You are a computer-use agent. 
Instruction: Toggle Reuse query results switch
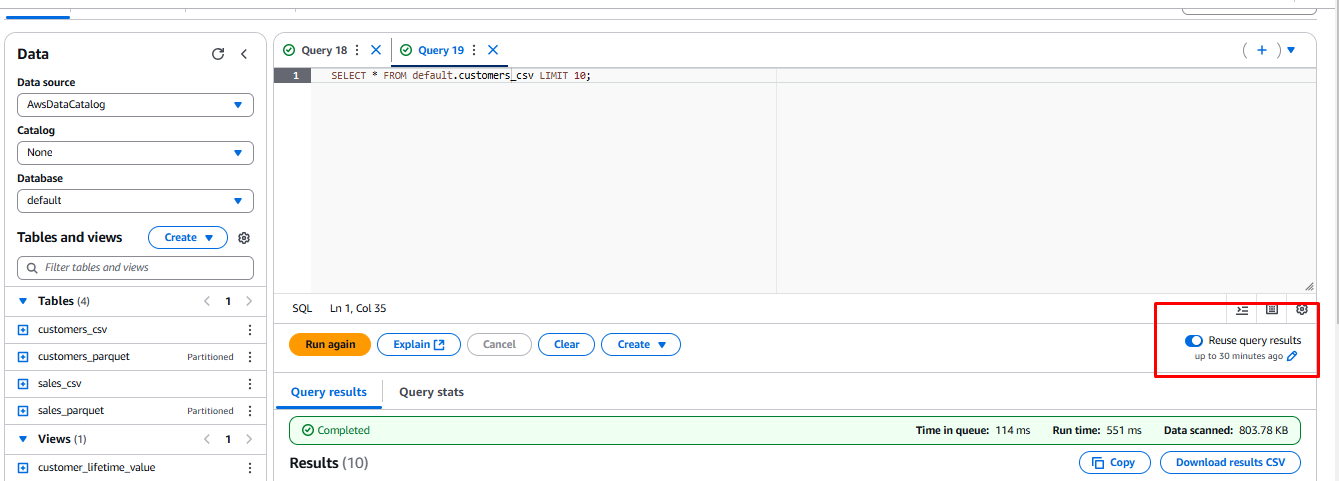[x=1193, y=341]
